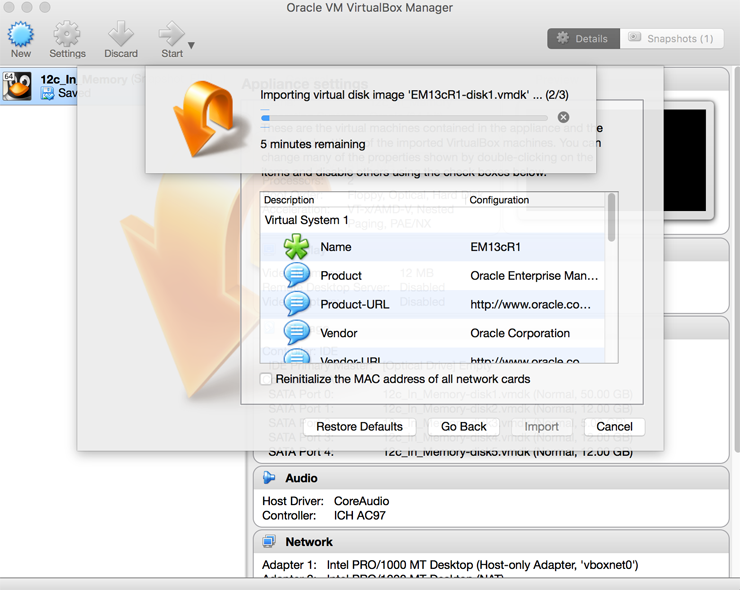Cancel the disk image import progress

point(563,117)
